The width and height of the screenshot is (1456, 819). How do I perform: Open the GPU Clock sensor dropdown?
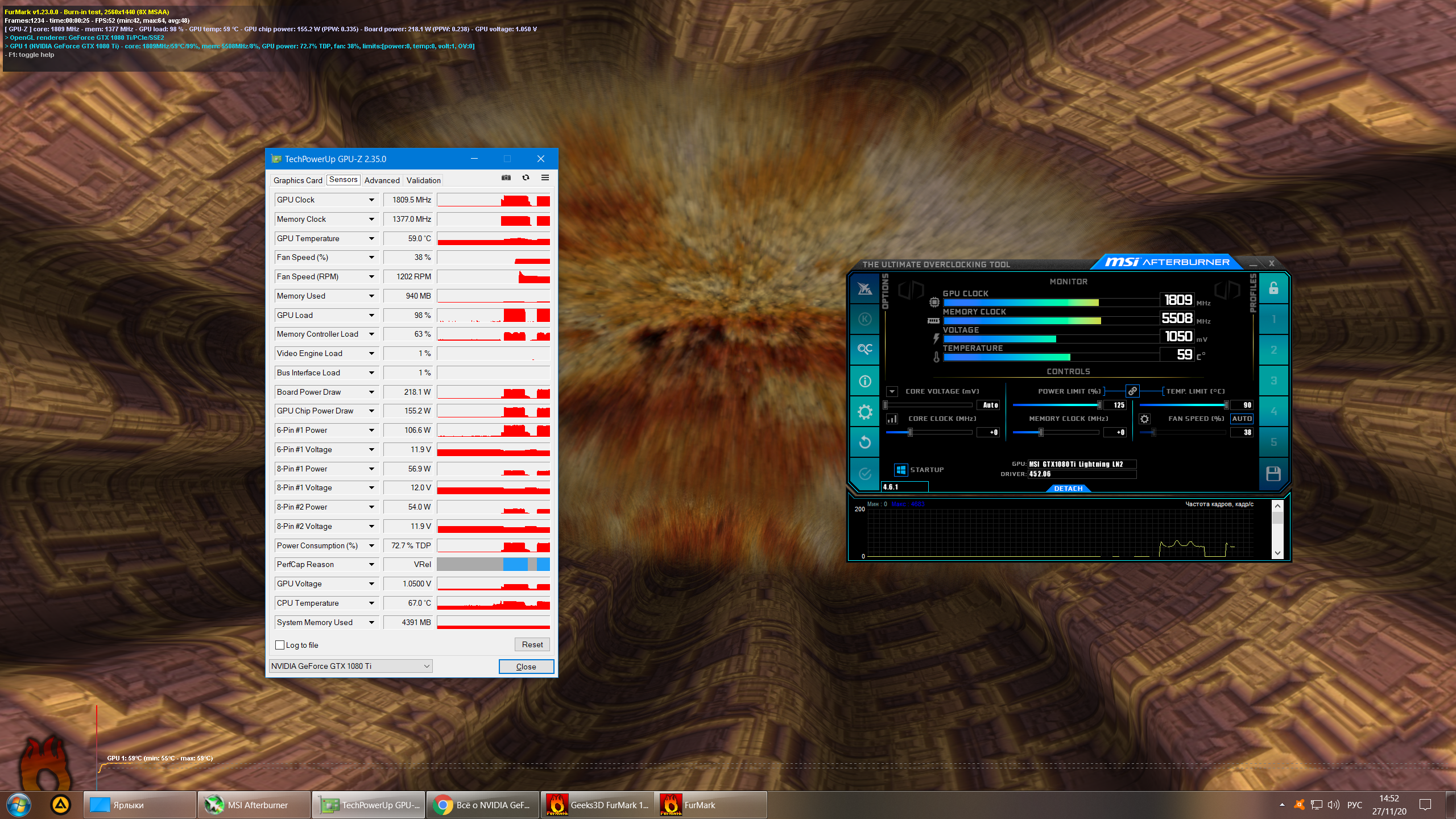371,200
